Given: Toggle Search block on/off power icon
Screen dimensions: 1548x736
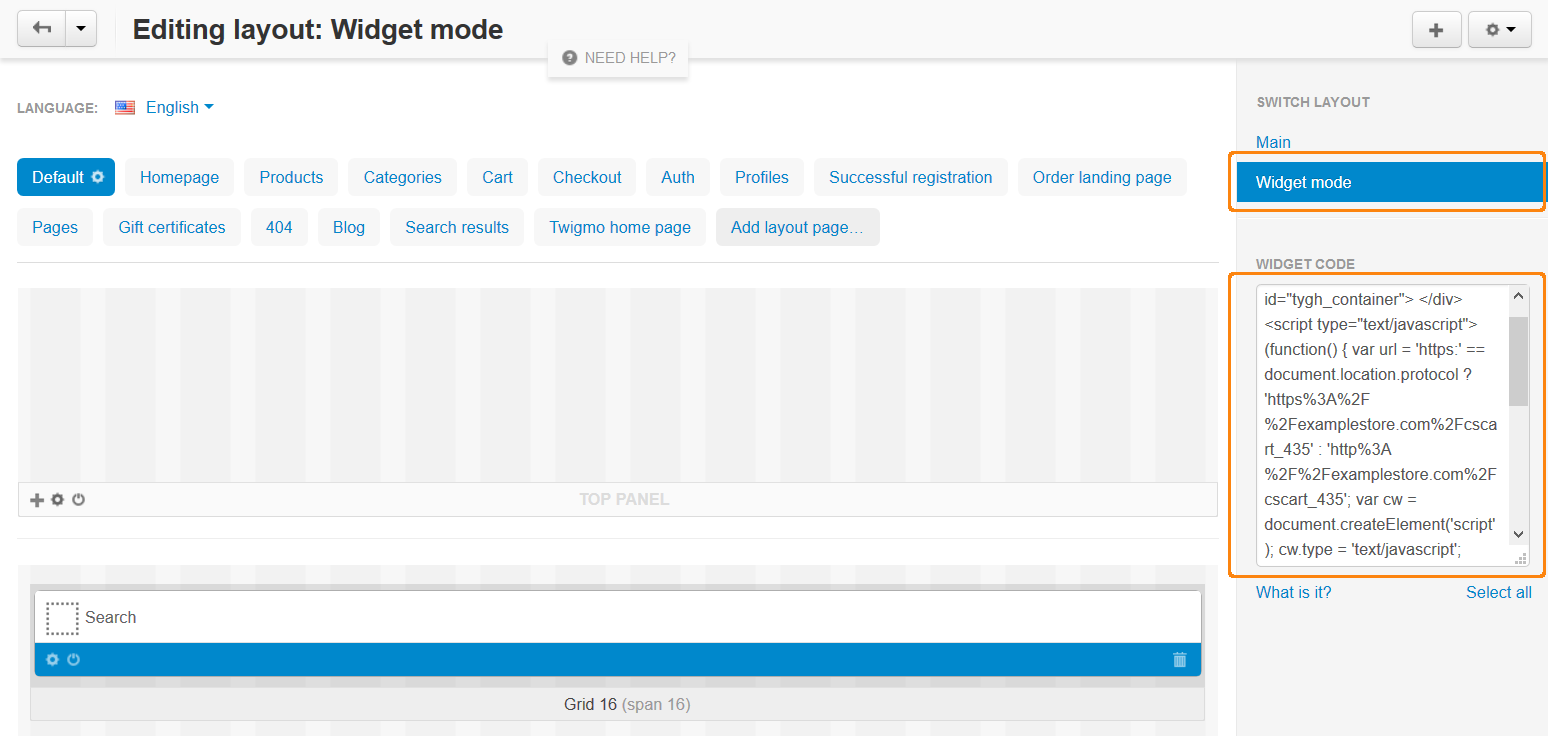Looking at the screenshot, I should pyautogui.click(x=74, y=659).
